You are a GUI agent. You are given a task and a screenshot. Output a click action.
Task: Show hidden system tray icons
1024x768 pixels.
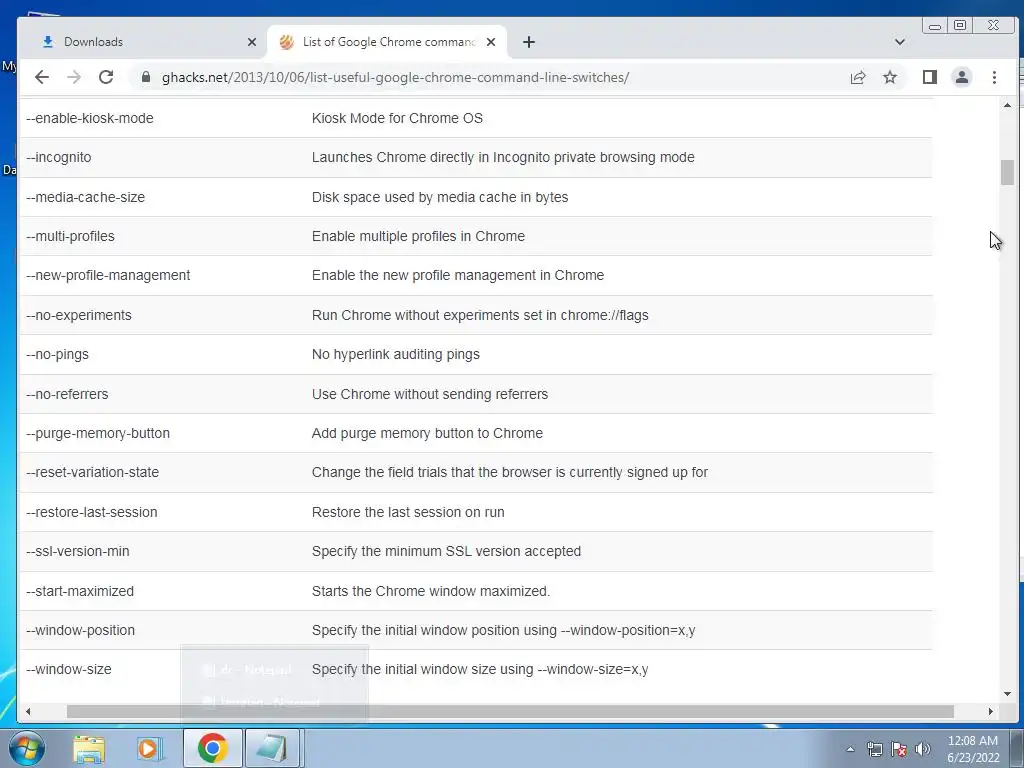click(x=850, y=749)
